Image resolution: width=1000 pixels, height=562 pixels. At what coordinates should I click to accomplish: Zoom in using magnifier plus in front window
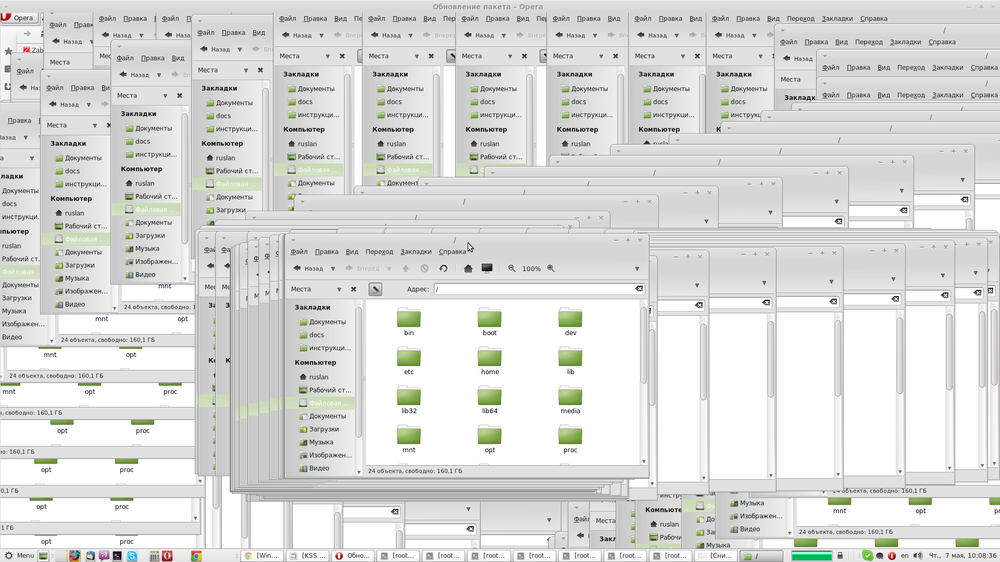(x=551, y=268)
